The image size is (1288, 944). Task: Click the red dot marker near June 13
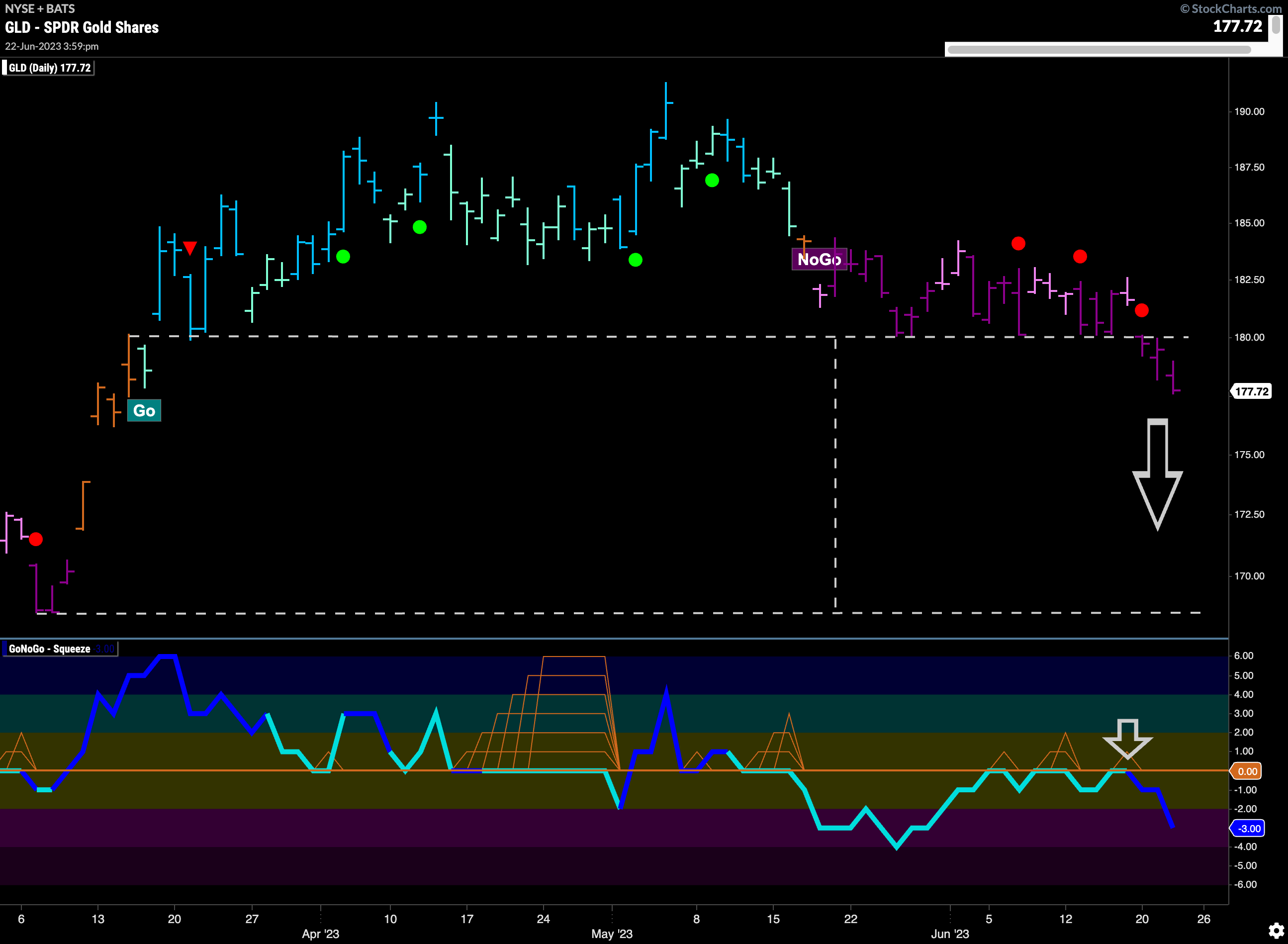(x=1080, y=257)
